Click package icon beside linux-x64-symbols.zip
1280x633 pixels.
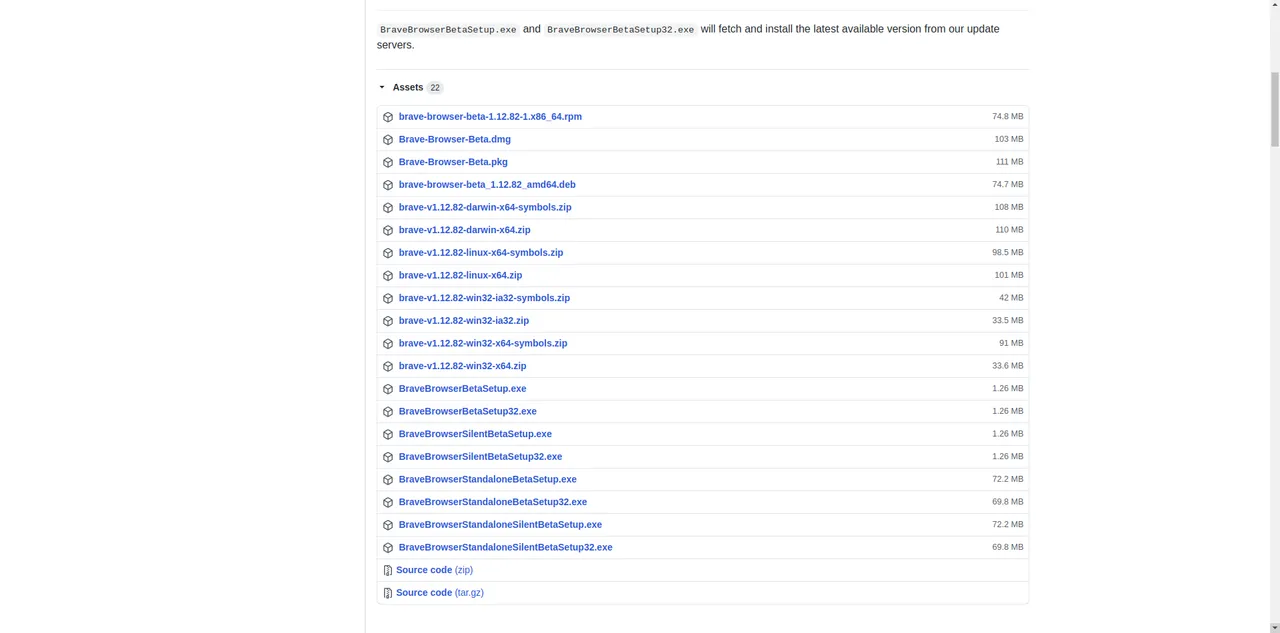pos(388,253)
